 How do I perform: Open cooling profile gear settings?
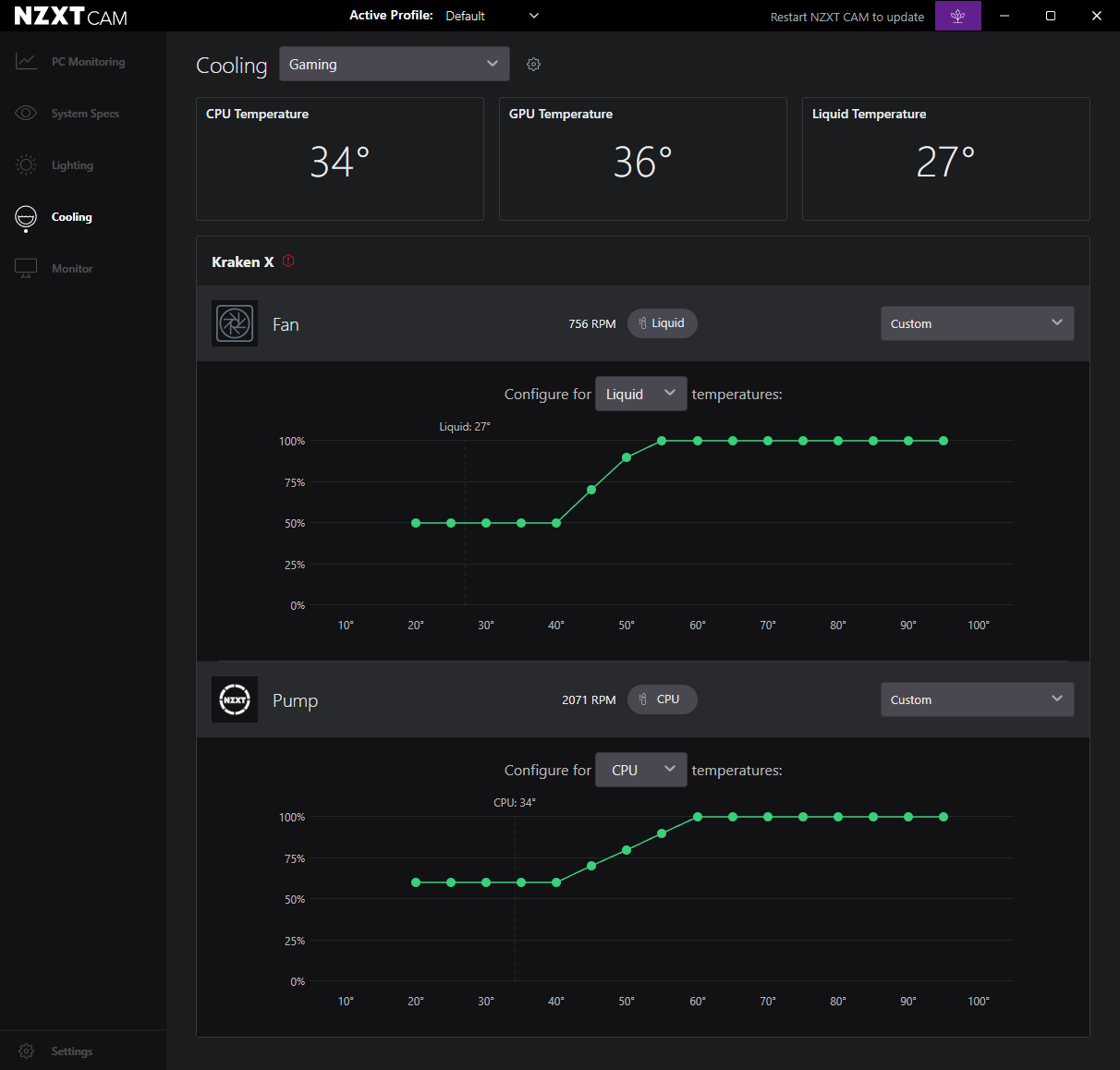point(533,65)
